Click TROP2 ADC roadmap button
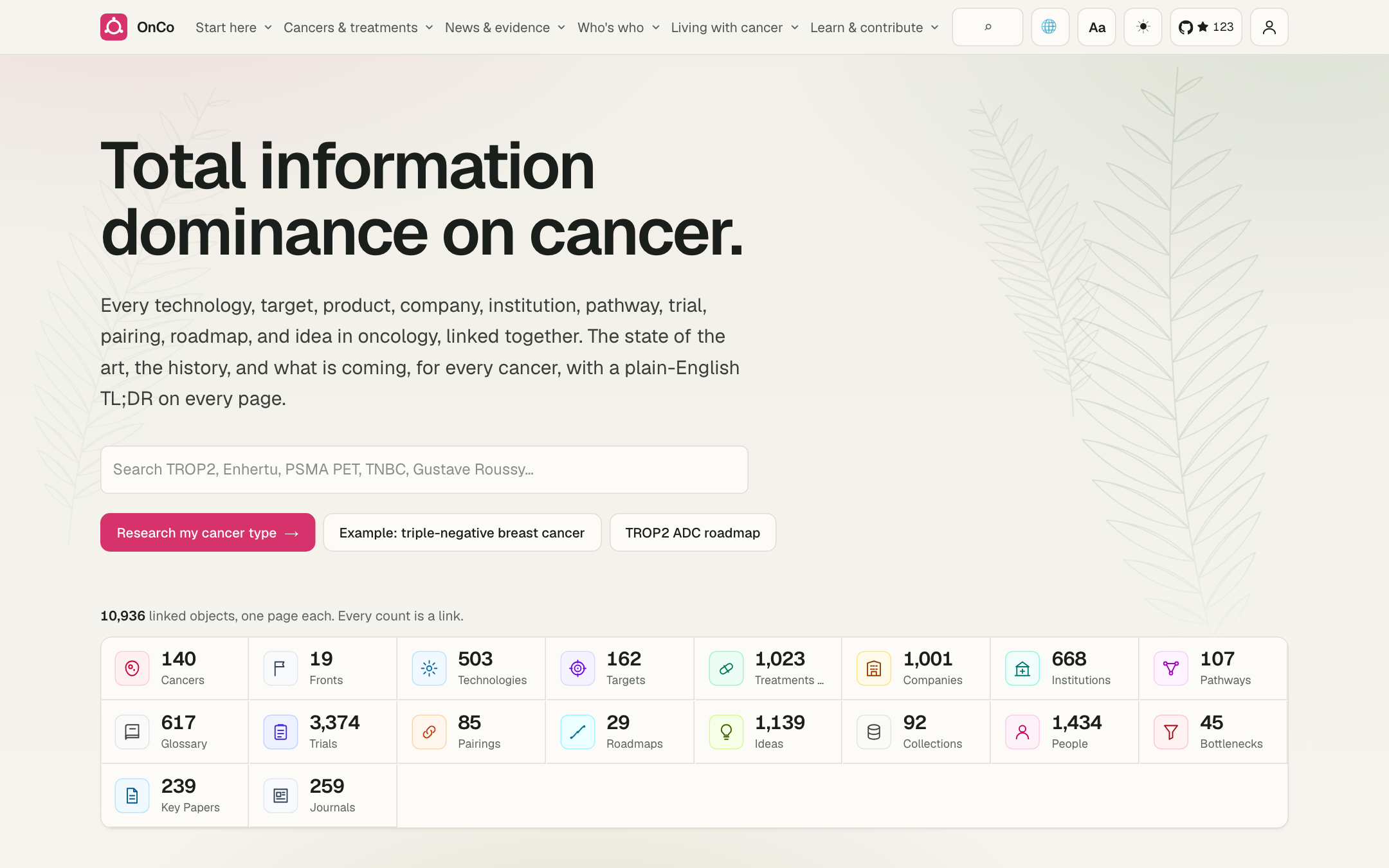1389x868 pixels. (693, 532)
